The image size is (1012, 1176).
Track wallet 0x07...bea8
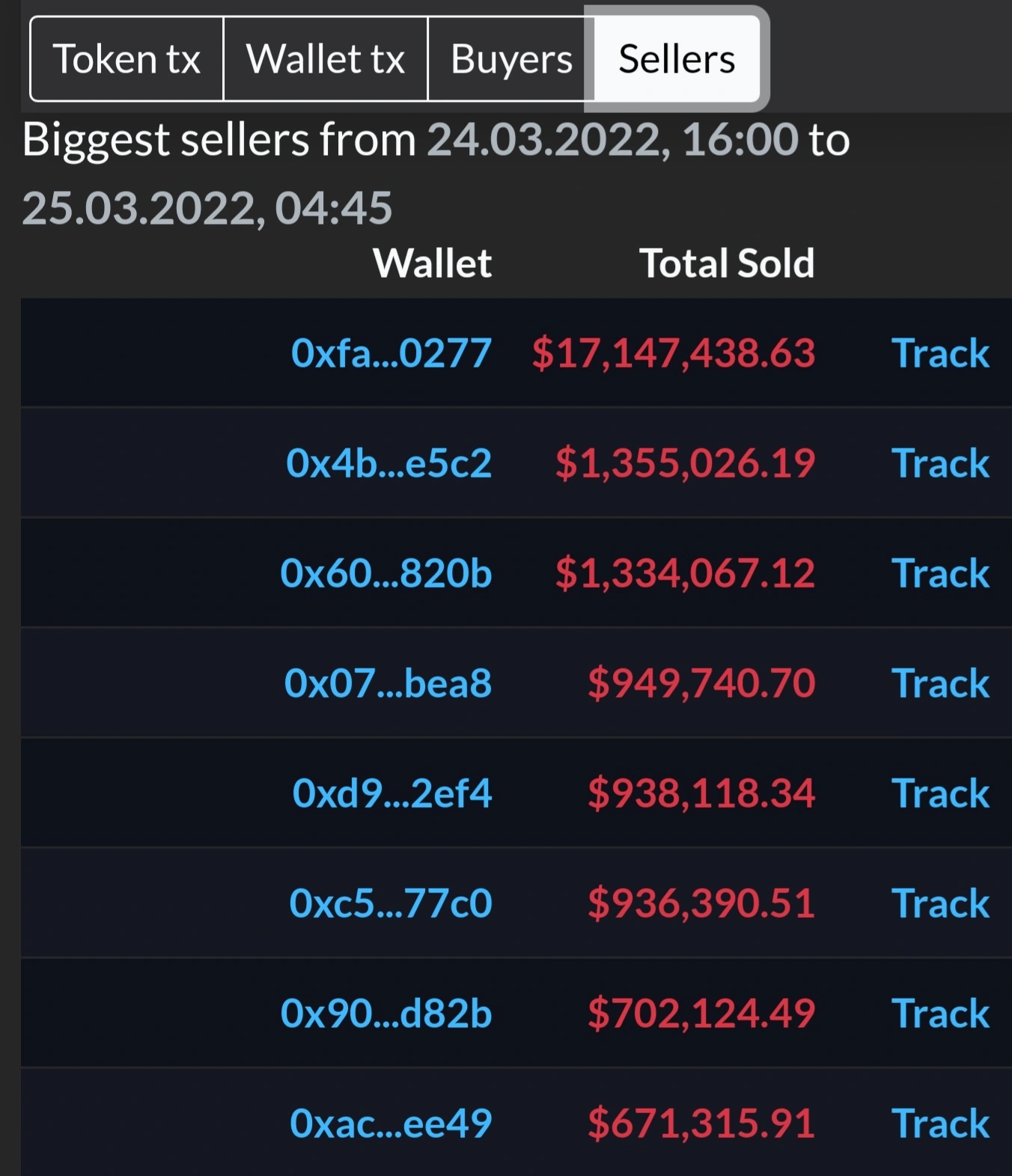tap(941, 683)
